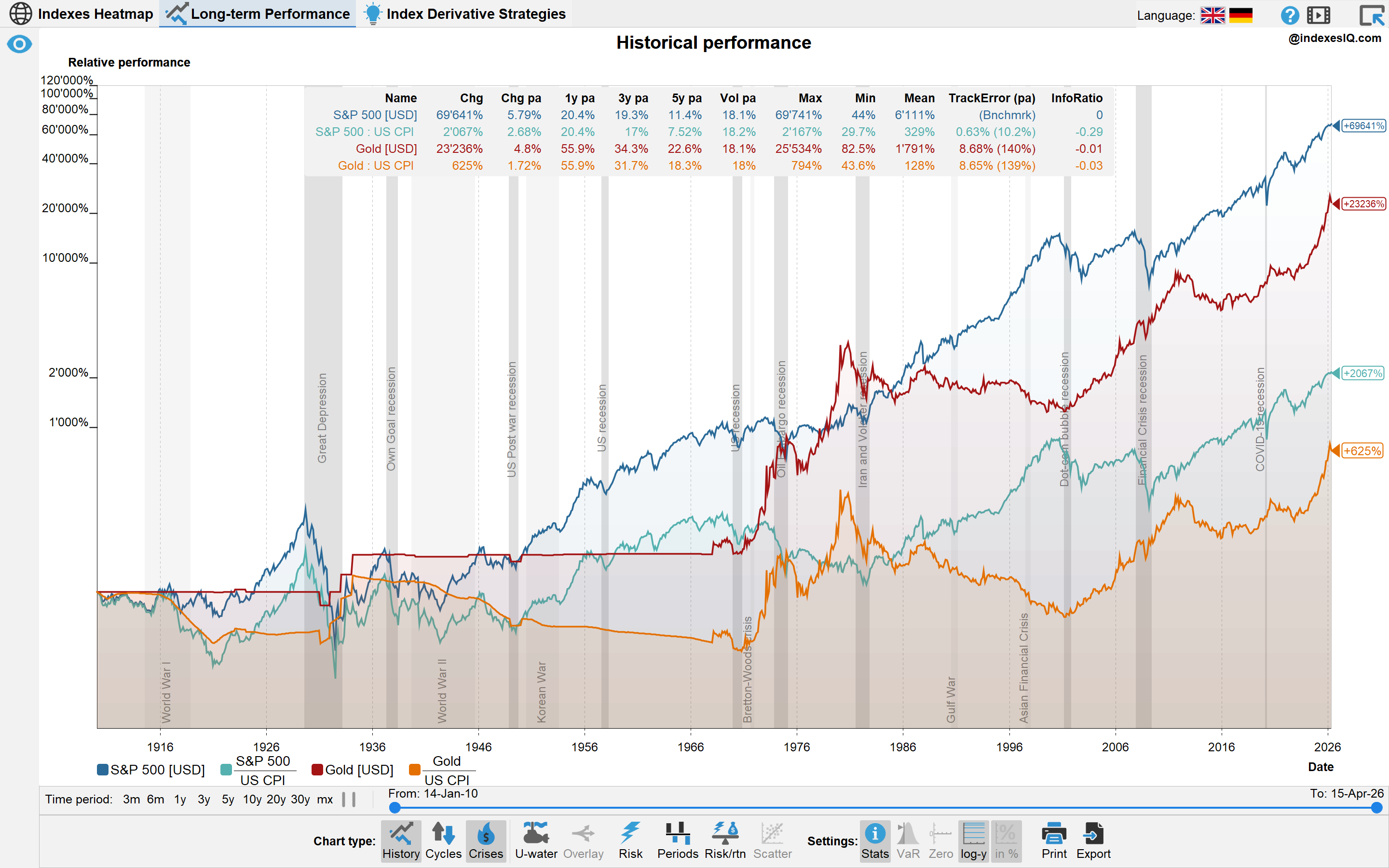This screenshot has width=1389, height=868.
Task: Select the Cycles chart type
Action: tap(443, 841)
